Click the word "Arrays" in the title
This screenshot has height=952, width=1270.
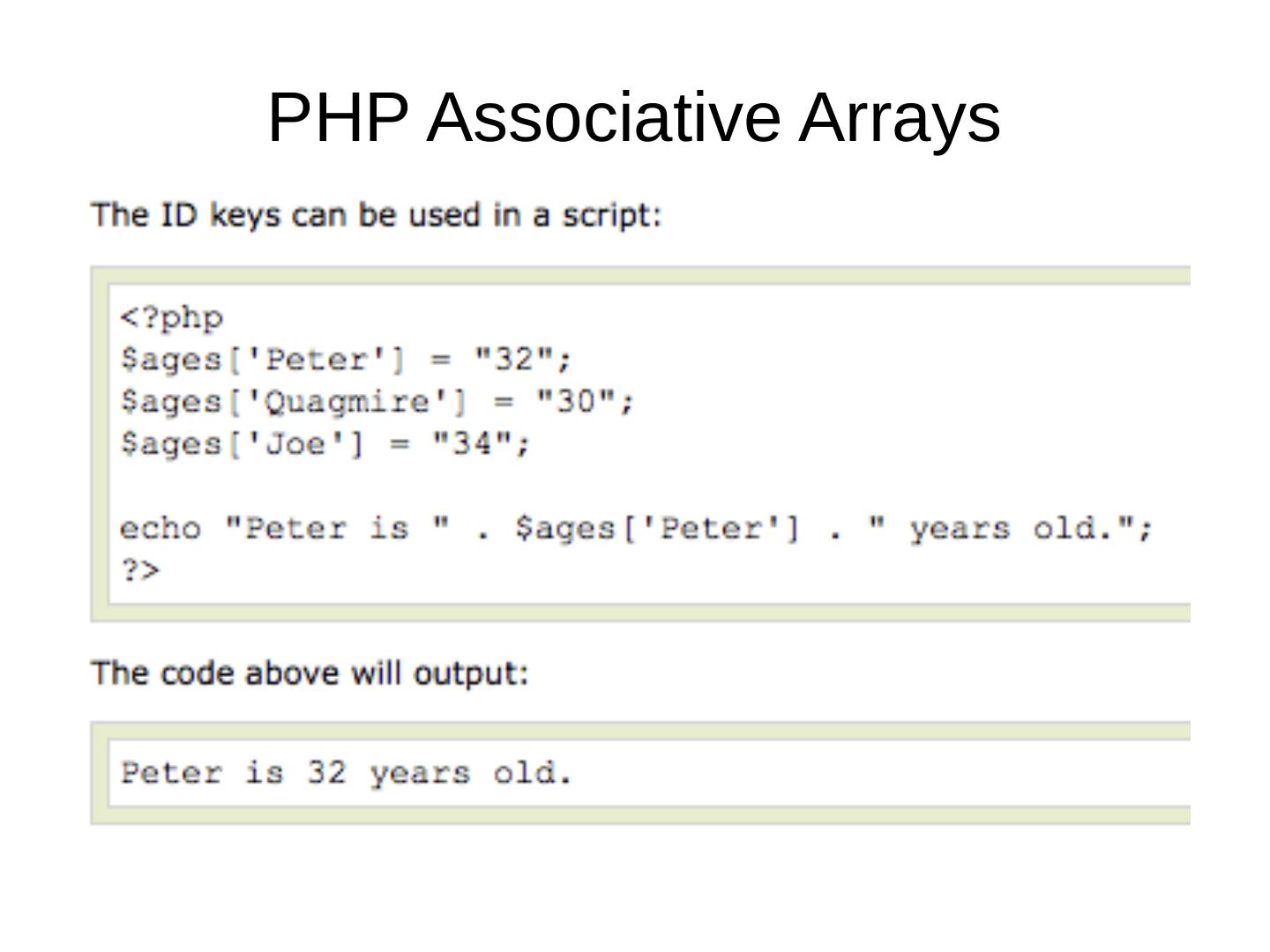[x=899, y=117]
